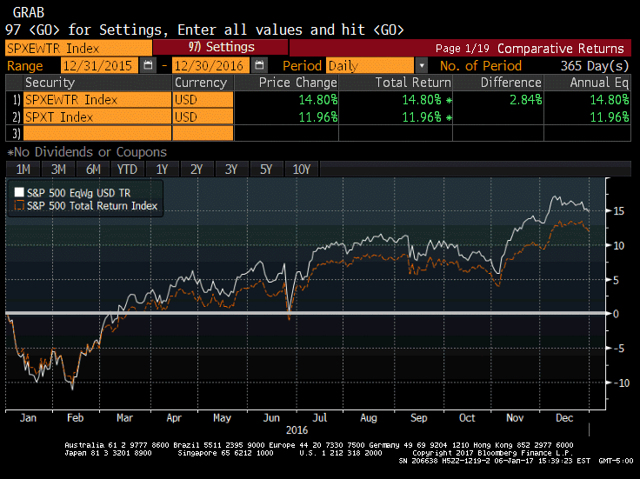Select the 3M range tab
Screen dimensions: 640x479
click(x=58, y=169)
